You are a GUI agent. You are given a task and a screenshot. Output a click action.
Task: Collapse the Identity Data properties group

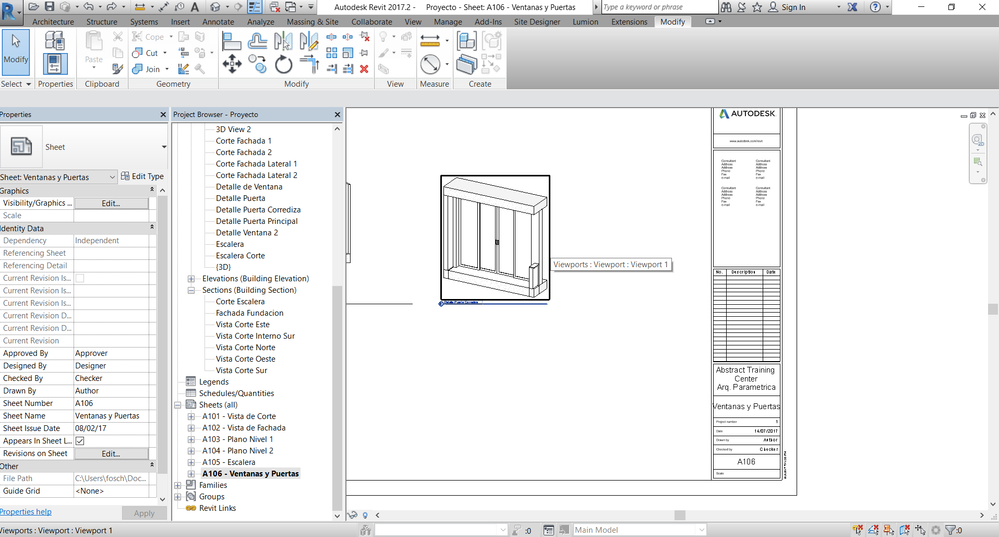152,227
